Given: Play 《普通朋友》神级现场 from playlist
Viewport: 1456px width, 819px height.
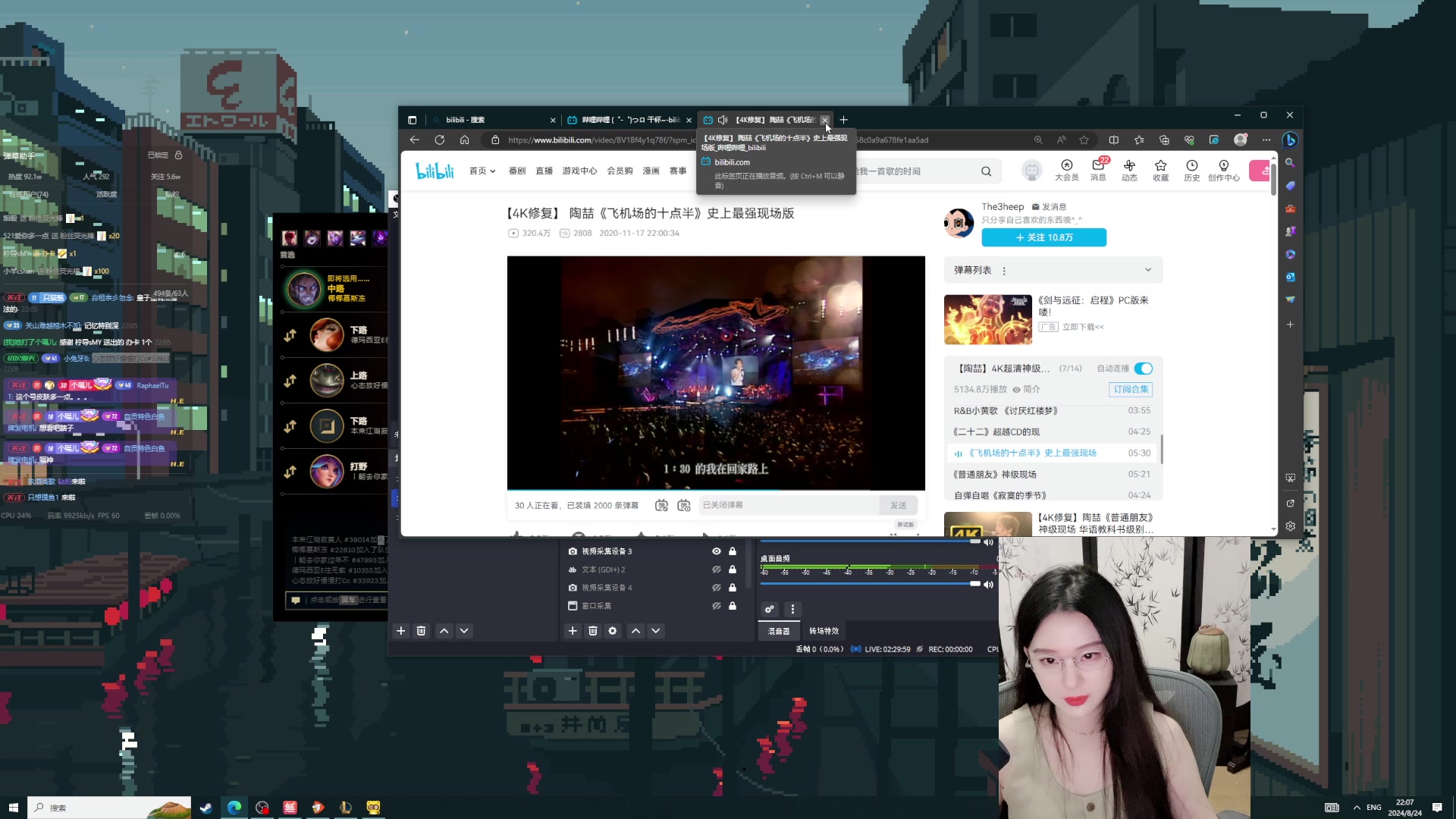Looking at the screenshot, I should pyautogui.click(x=1051, y=474).
